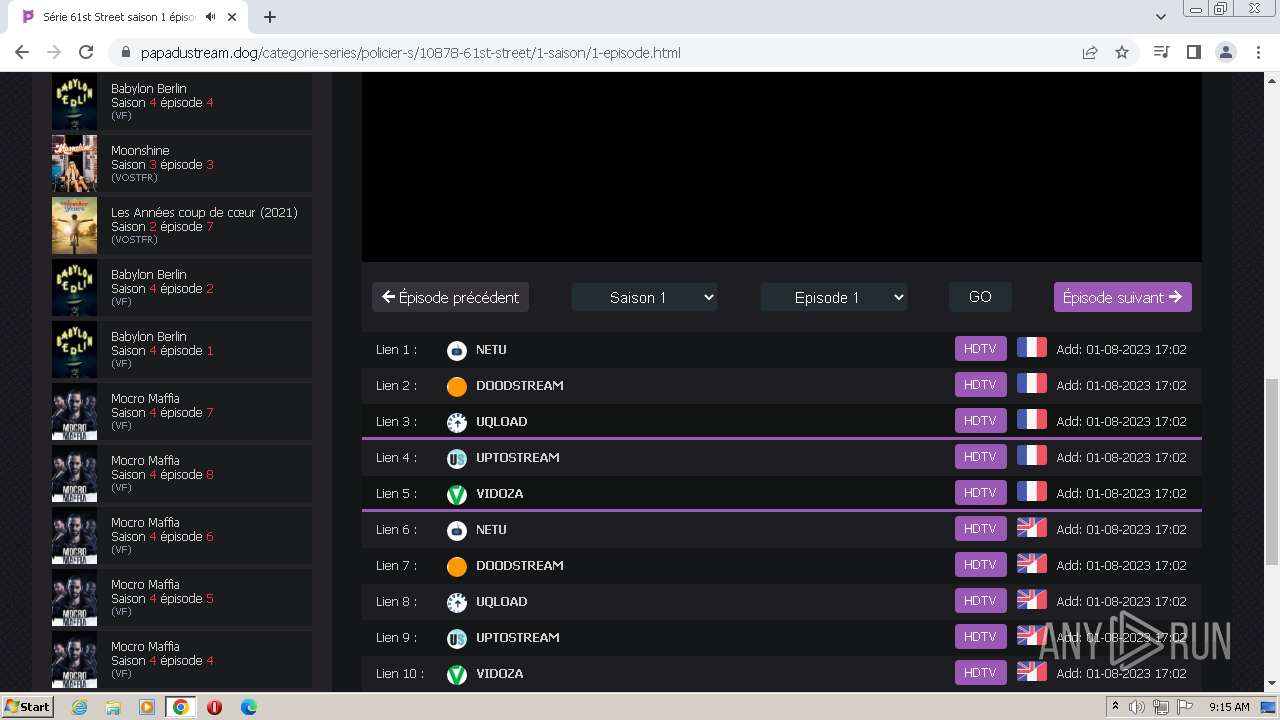
Task: Click the green VIDOZA icon in Lien 5
Action: [x=457, y=494]
